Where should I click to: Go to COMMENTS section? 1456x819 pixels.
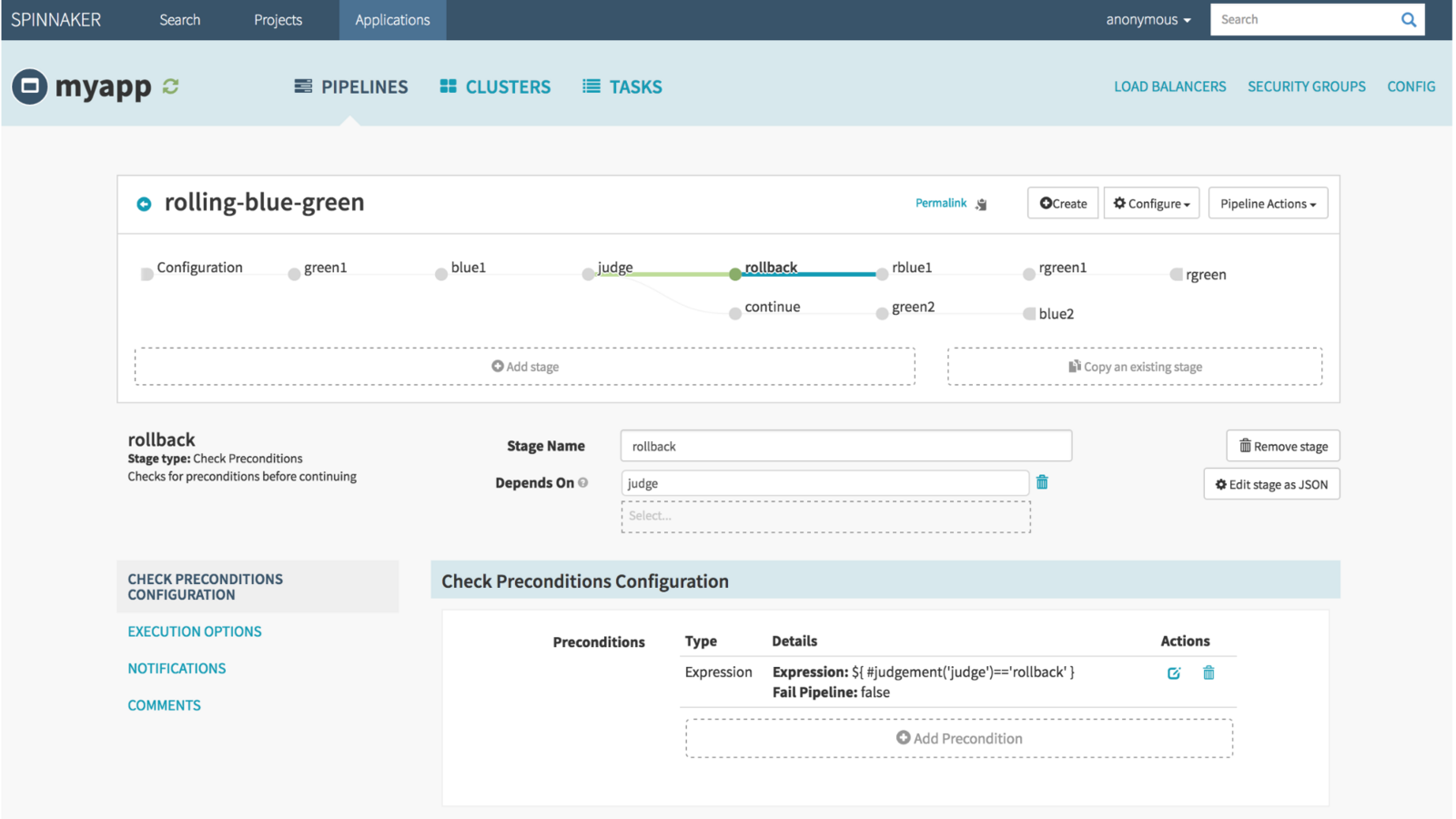(x=164, y=705)
